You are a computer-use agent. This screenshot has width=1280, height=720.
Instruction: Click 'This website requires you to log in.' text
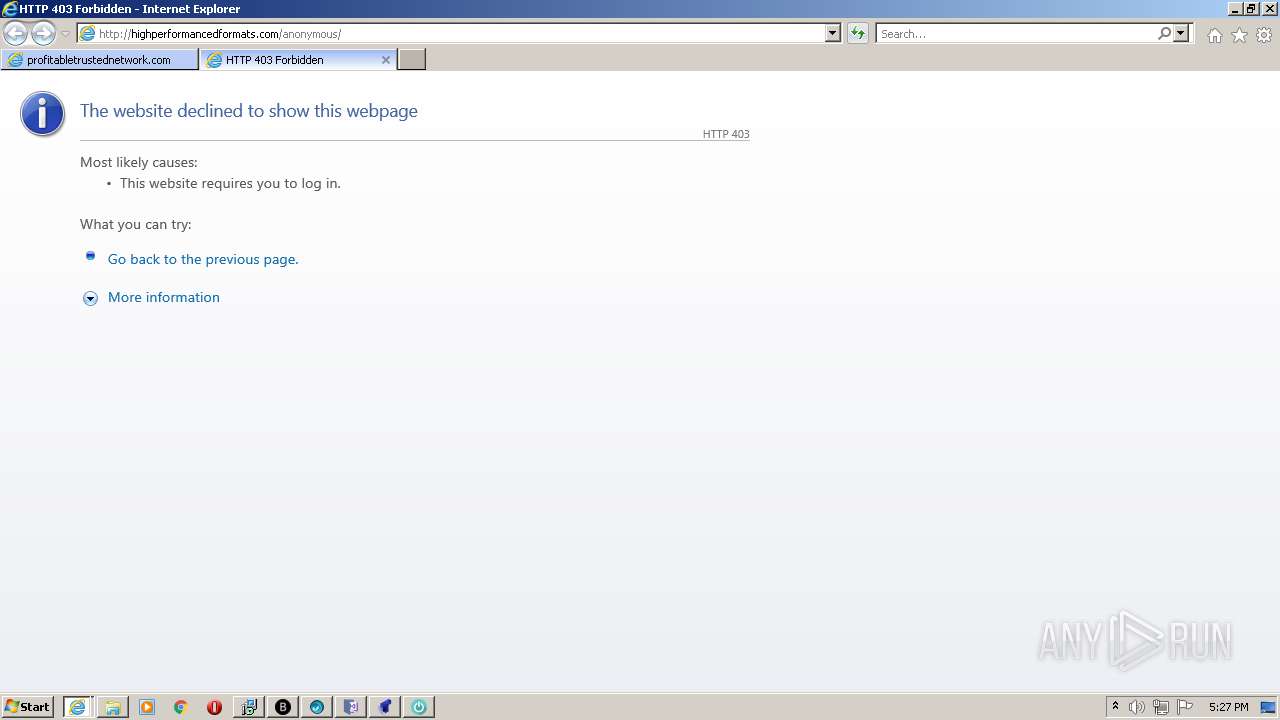click(230, 183)
